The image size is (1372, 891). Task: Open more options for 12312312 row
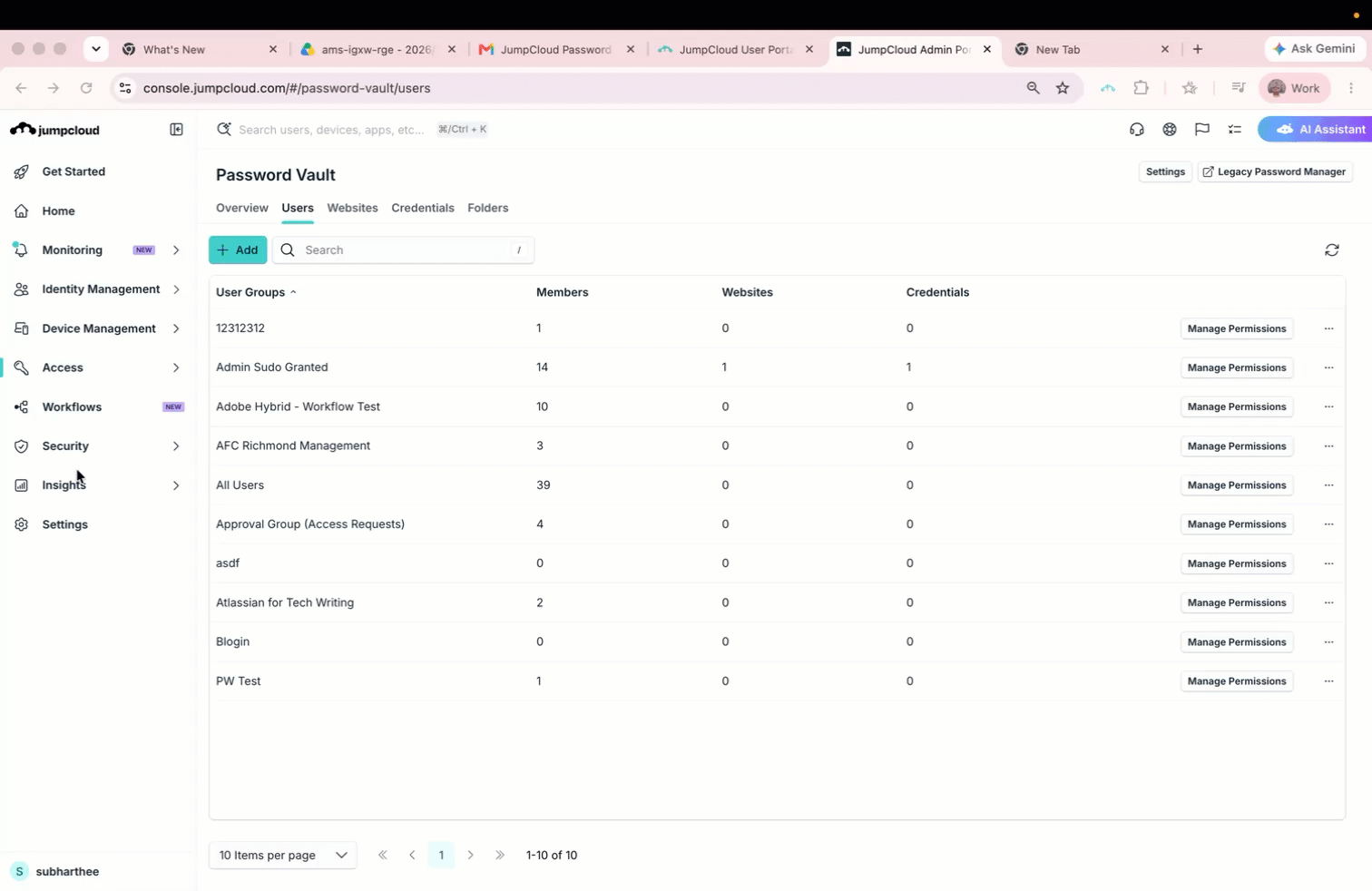[1328, 328]
